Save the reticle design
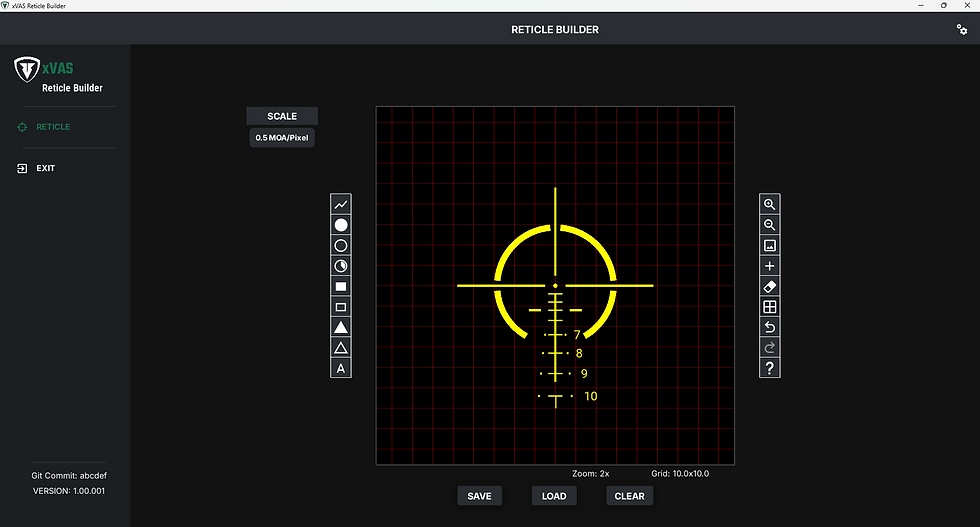This screenshot has height=527, width=980. [x=479, y=496]
